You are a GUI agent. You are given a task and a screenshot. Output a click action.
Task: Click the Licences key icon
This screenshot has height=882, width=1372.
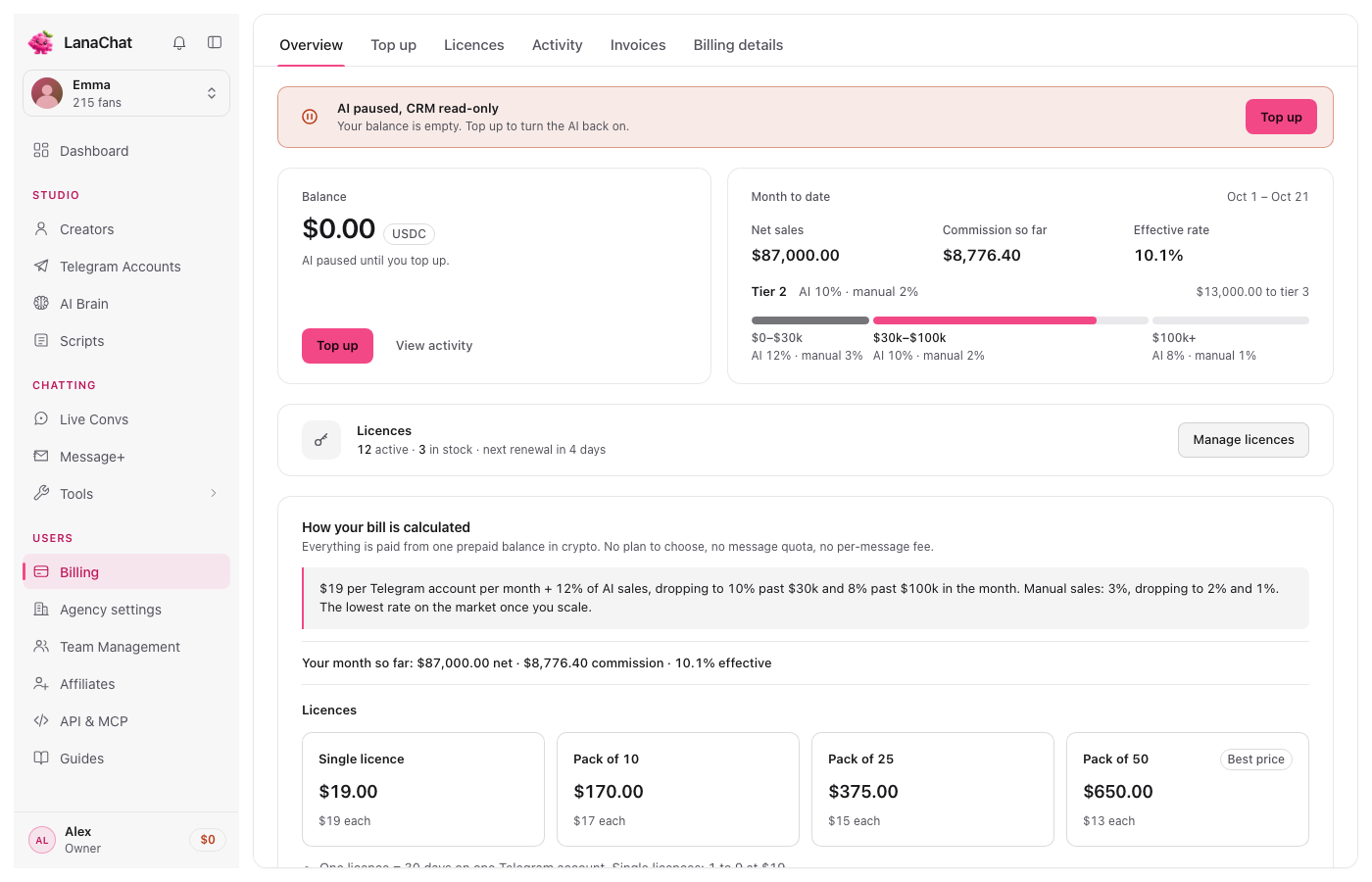321,440
